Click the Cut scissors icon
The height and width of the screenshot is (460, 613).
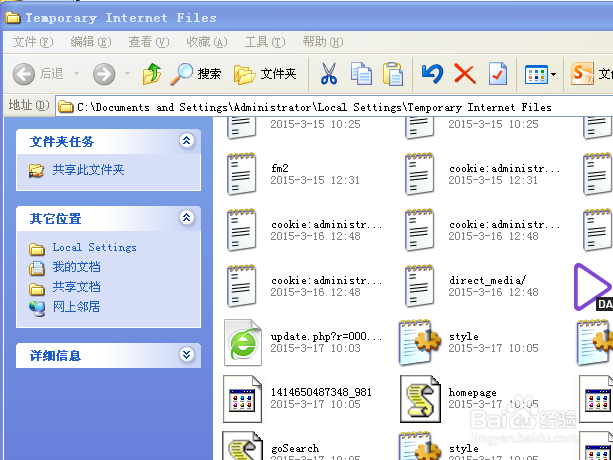pos(329,74)
